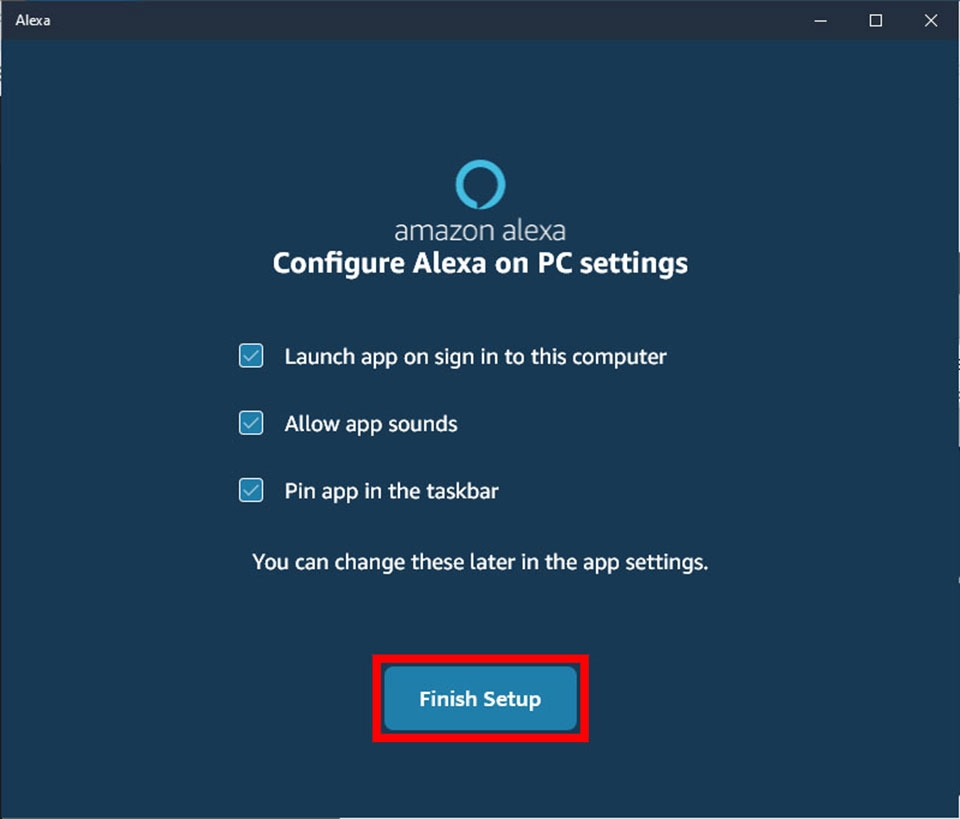
Task: Close the Alexa setup window
Action: 932,20
